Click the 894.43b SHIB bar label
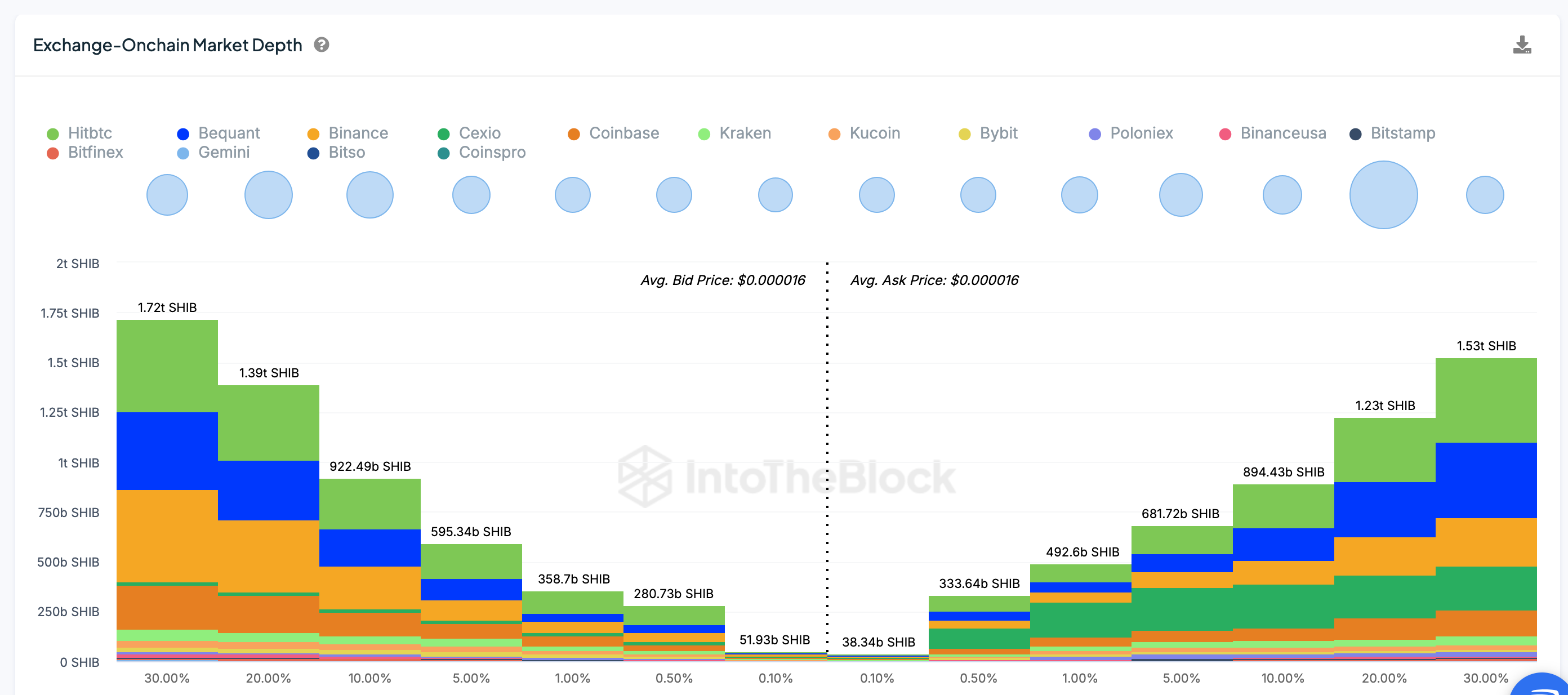Screen dimensions: 1568x695 [1284, 473]
